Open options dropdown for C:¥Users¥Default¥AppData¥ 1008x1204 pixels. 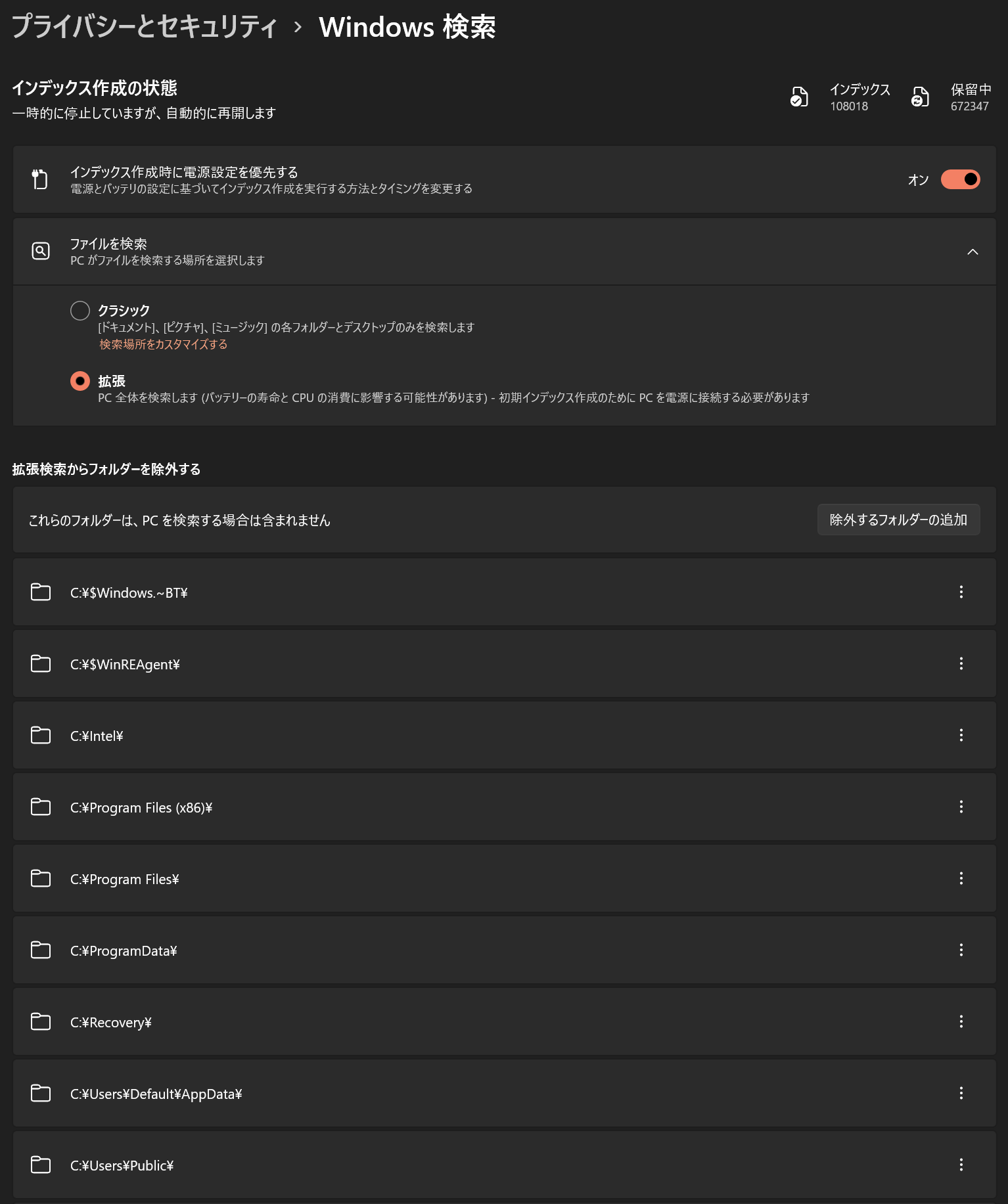pos(961,1093)
